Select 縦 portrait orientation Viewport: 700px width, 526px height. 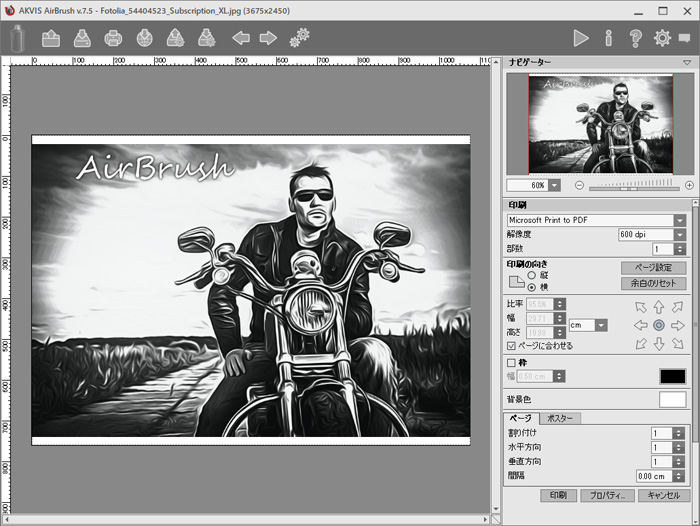(x=532, y=276)
